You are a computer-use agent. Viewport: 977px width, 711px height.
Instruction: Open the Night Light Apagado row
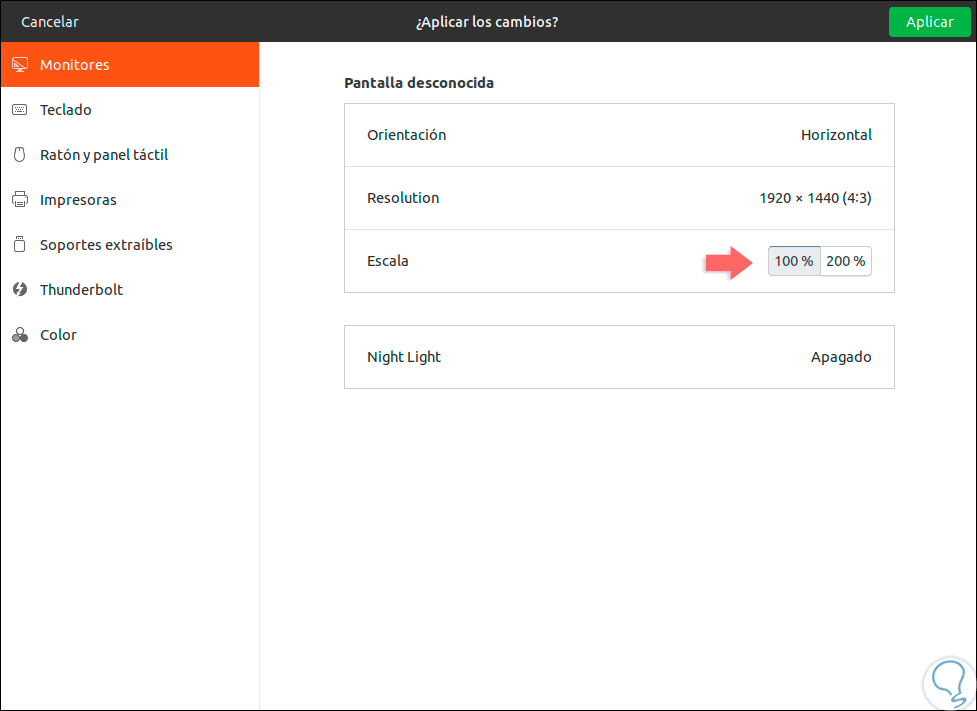(619, 357)
